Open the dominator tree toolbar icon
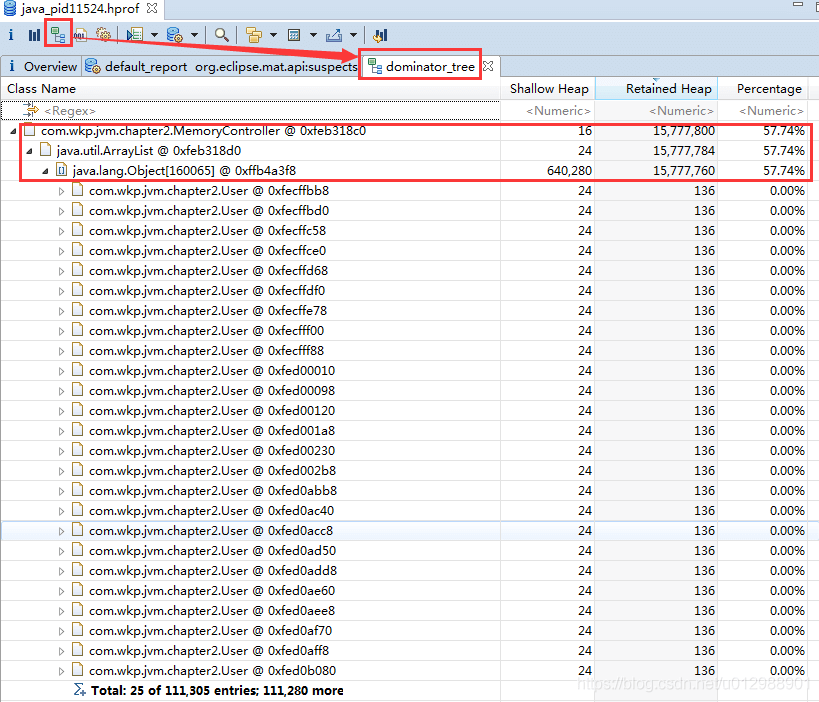Screen dimensions: 819x702 tap(57, 34)
